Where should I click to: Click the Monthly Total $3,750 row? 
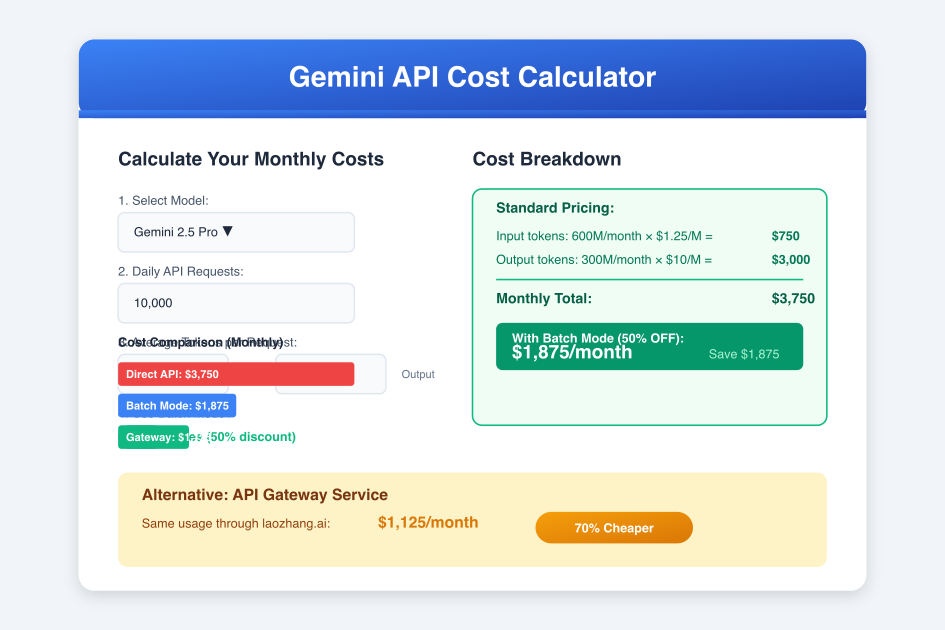click(649, 297)
